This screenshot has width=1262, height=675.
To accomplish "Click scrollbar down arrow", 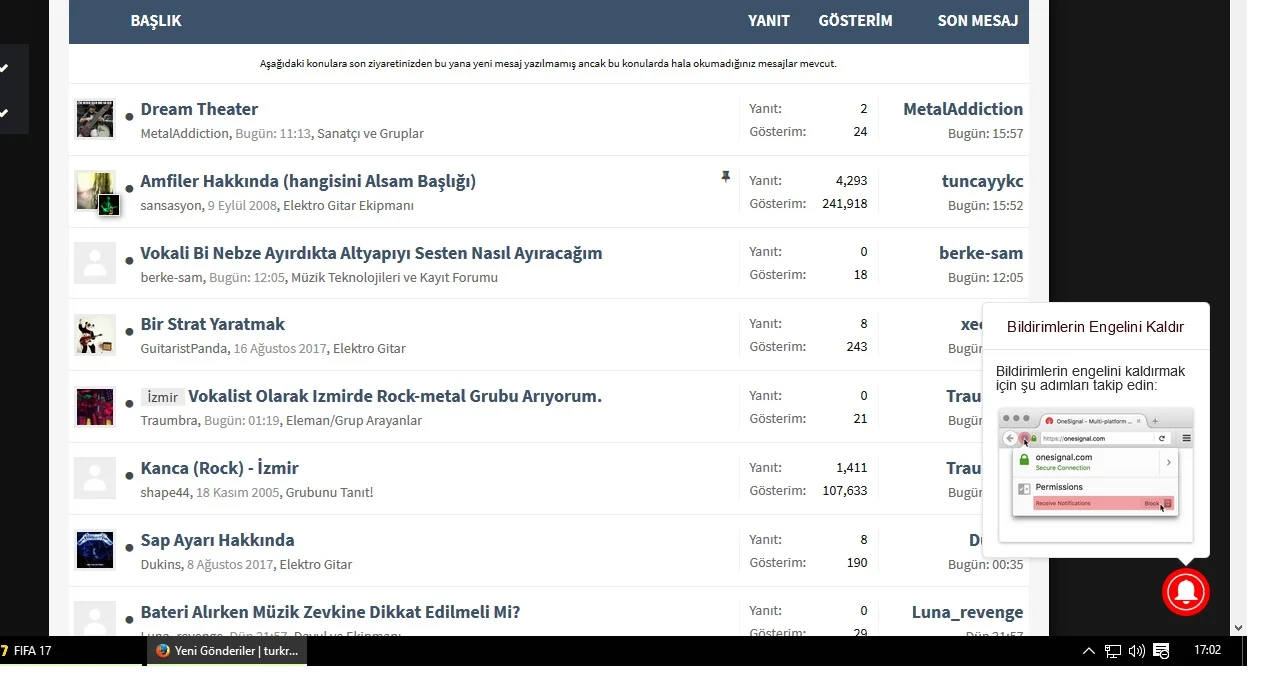I will click(x=1238, y=628).
